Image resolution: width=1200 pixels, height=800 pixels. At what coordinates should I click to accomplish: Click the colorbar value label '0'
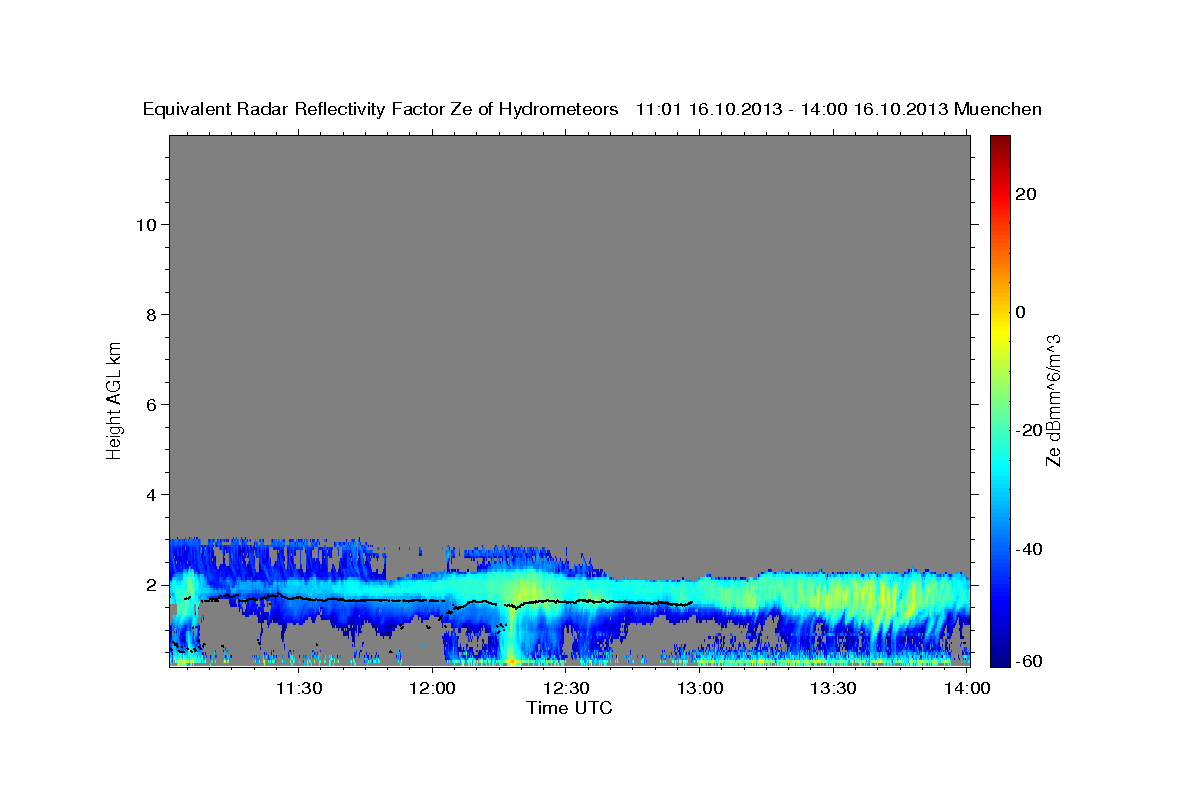(1021, 312)
